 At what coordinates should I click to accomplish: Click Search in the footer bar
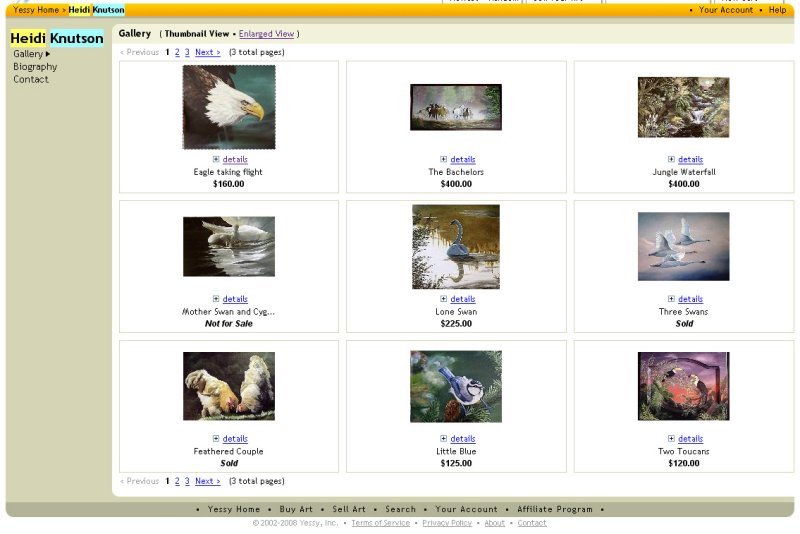[x=401, y=509]
